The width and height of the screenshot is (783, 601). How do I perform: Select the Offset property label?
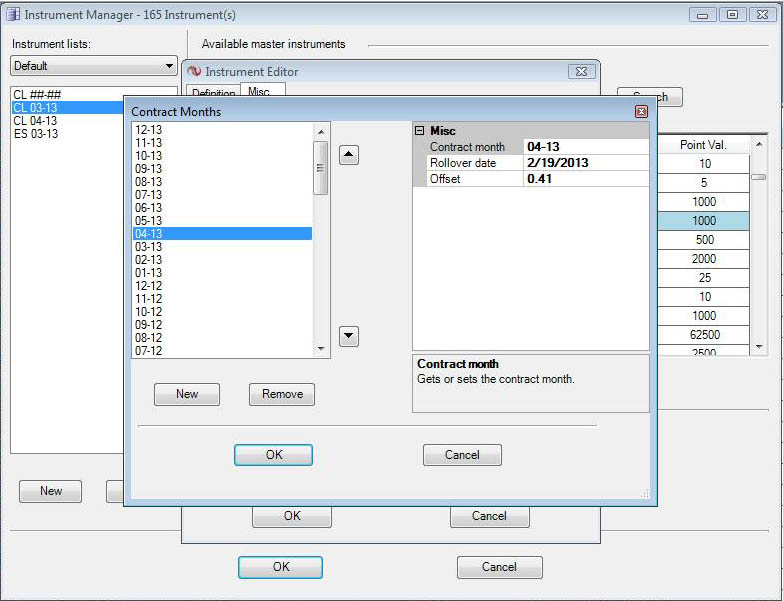(x=475, y=179)
